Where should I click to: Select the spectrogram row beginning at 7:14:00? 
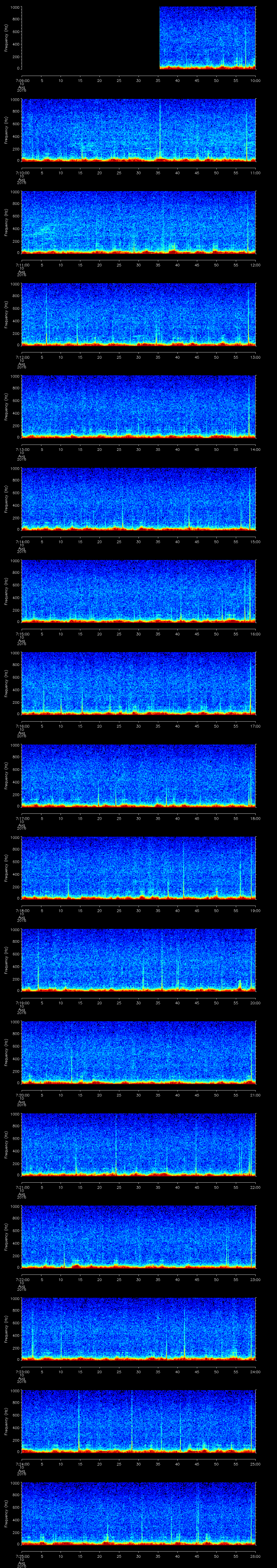coord(138,499)
